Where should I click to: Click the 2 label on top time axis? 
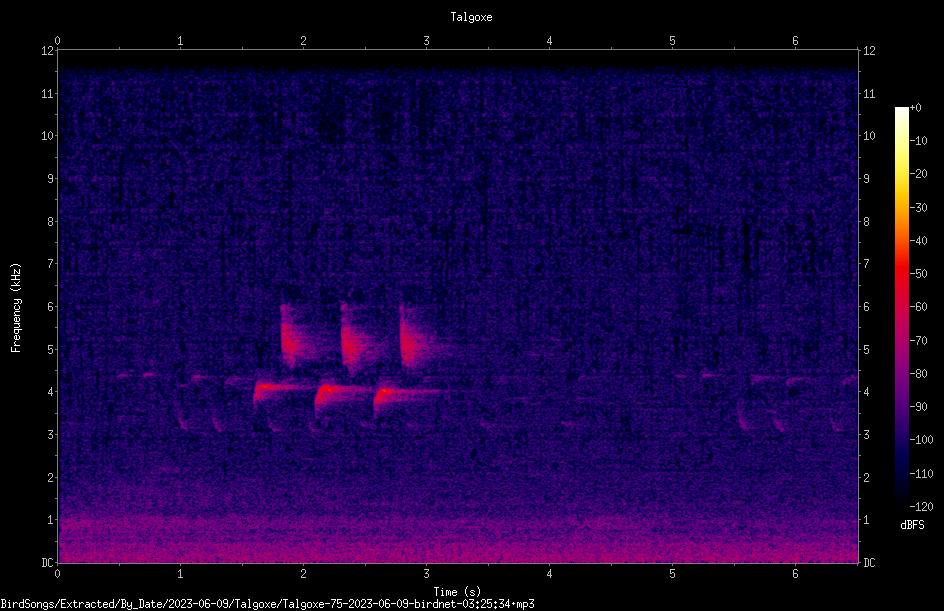coord(303,41)
